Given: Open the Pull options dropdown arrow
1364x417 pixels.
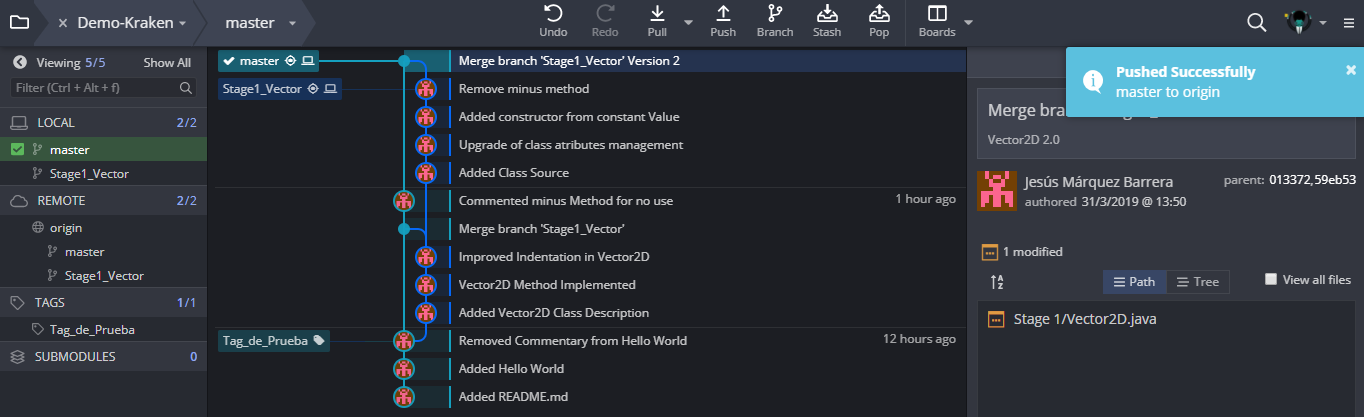Looking at the screenshot, I should click(688, 22).
